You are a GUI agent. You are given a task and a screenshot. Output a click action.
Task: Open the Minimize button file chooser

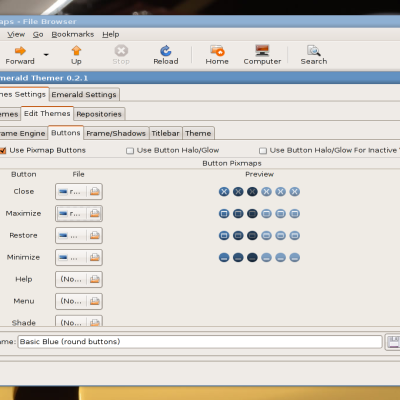tap(79, 257)
